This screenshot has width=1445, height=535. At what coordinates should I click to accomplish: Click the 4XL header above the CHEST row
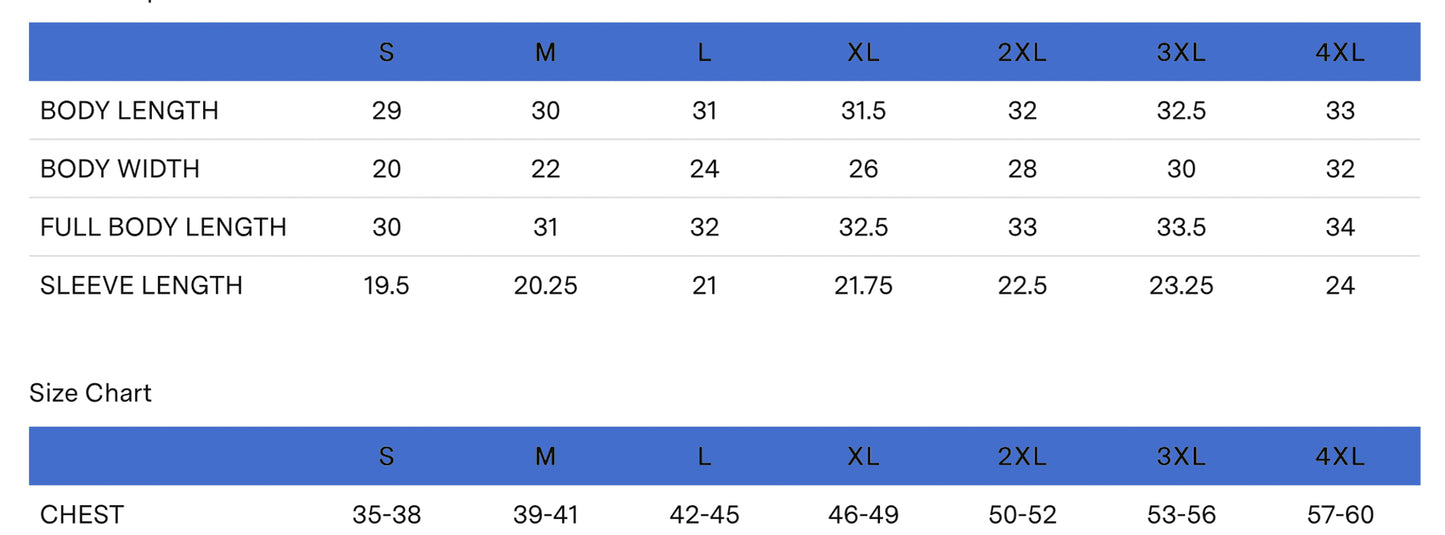click(x=1340, y=457)
